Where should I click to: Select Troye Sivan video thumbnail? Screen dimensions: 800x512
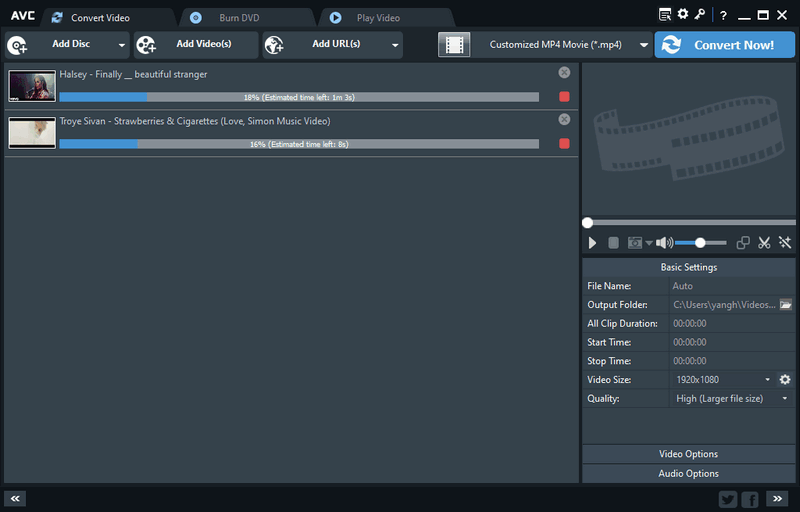pyautogui.click(x=32, y=133)
